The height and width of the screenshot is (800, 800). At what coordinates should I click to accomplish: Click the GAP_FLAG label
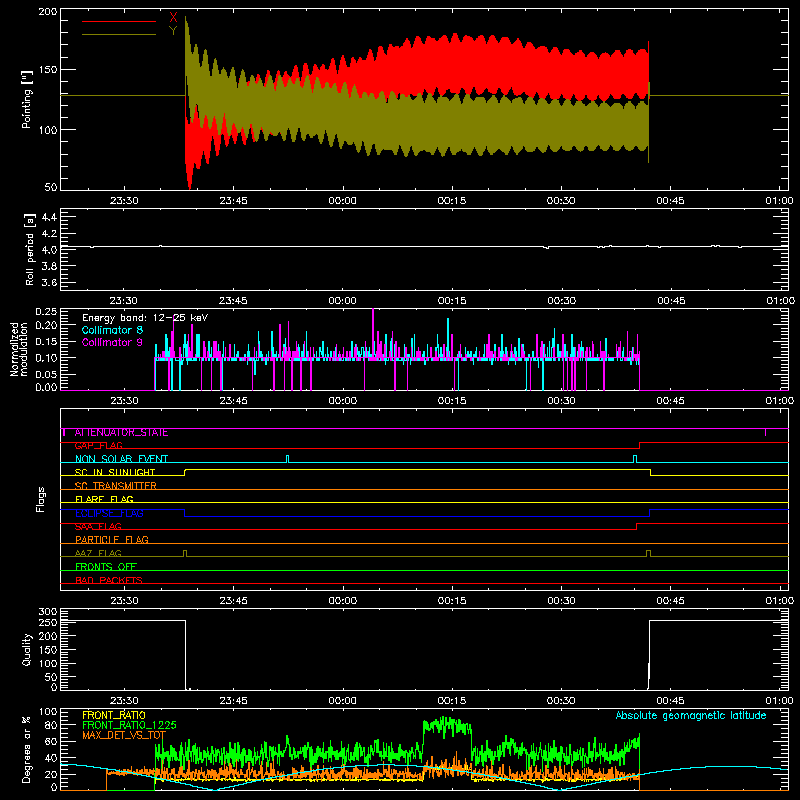click(x=98, y=446)
